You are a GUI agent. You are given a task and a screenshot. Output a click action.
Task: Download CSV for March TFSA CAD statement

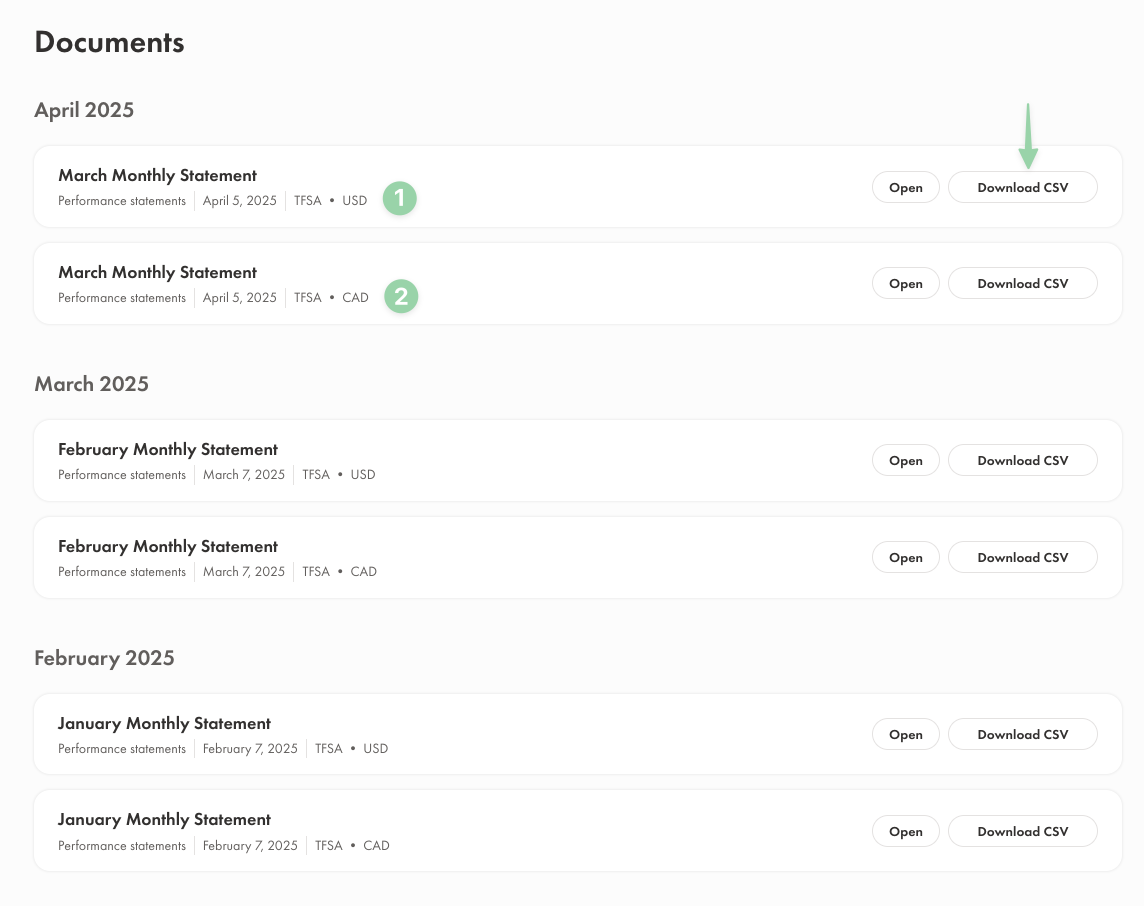tap(1022, 284)
